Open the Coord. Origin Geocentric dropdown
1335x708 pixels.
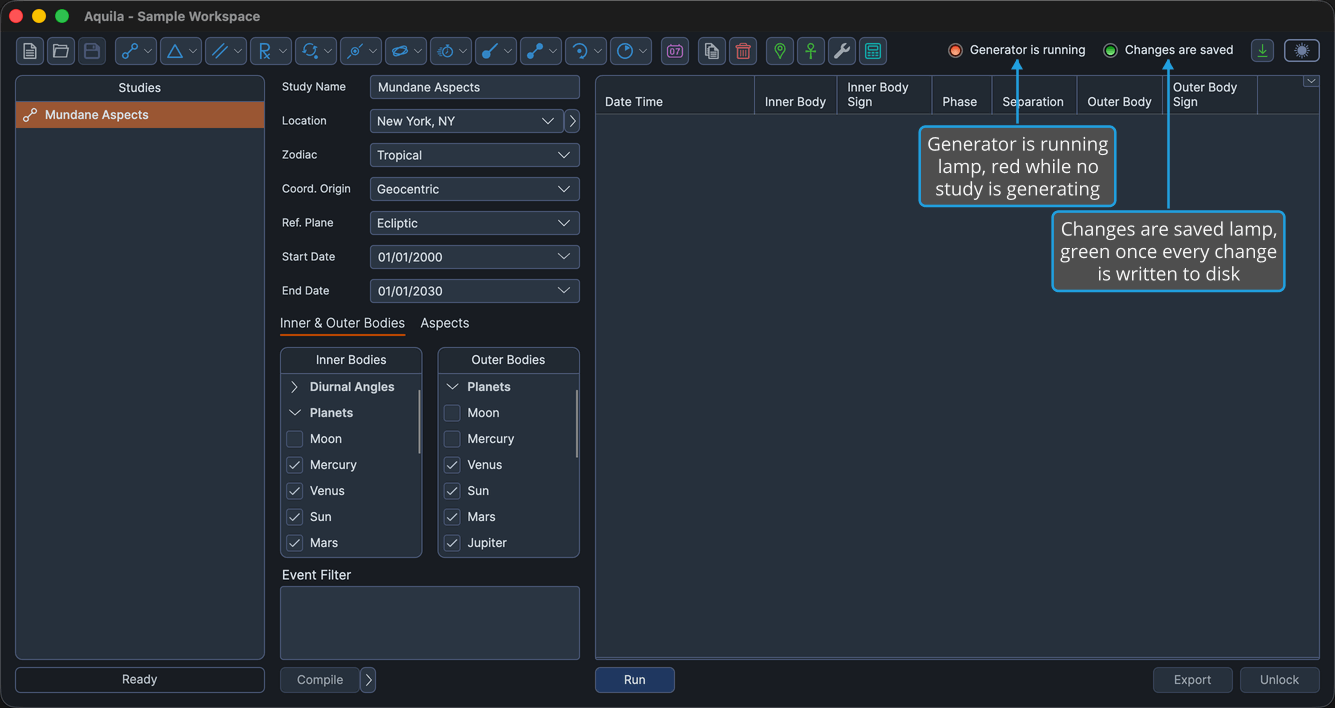click(x=475, y=189)
